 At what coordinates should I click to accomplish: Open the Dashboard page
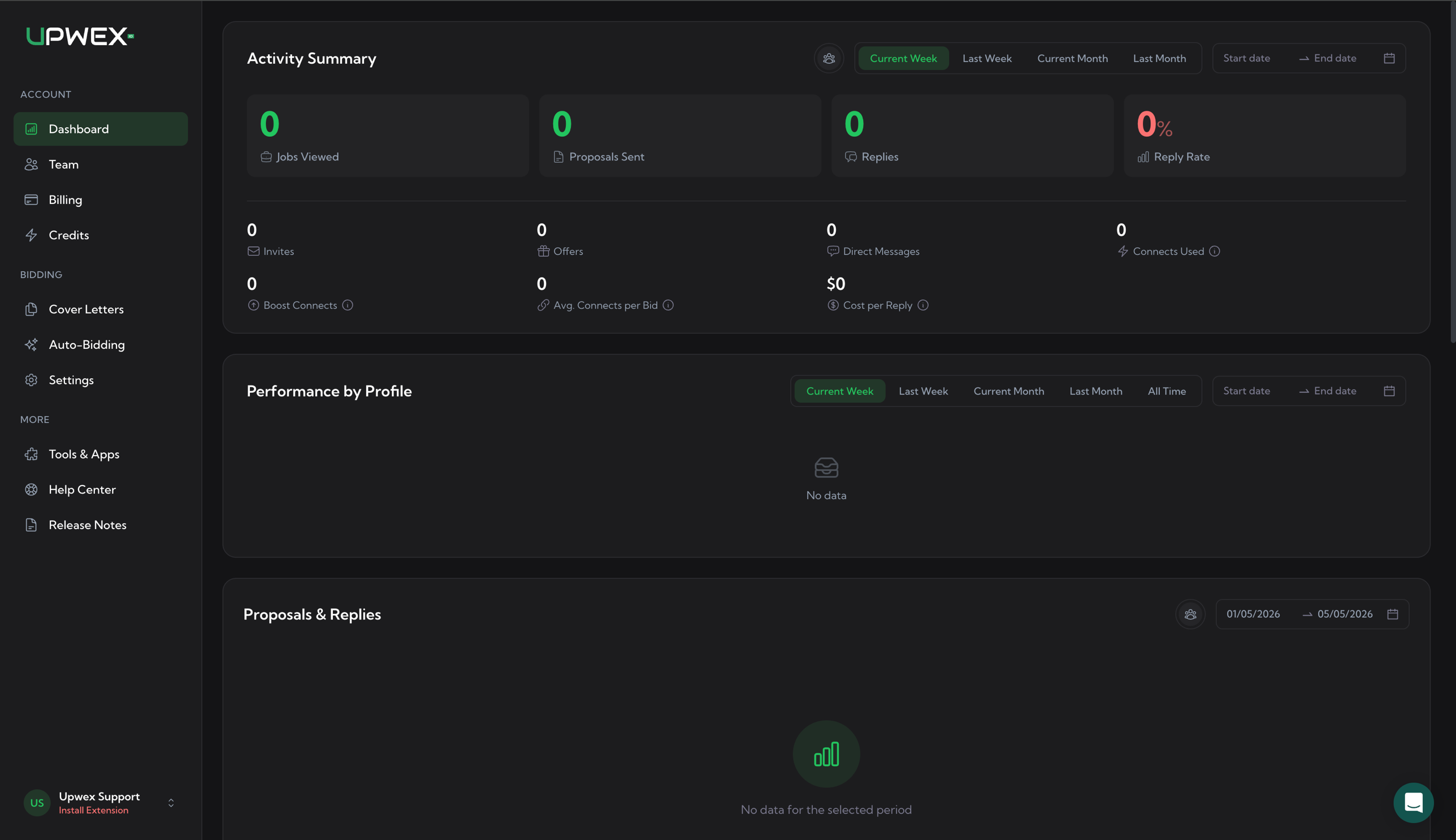[101, 129]
